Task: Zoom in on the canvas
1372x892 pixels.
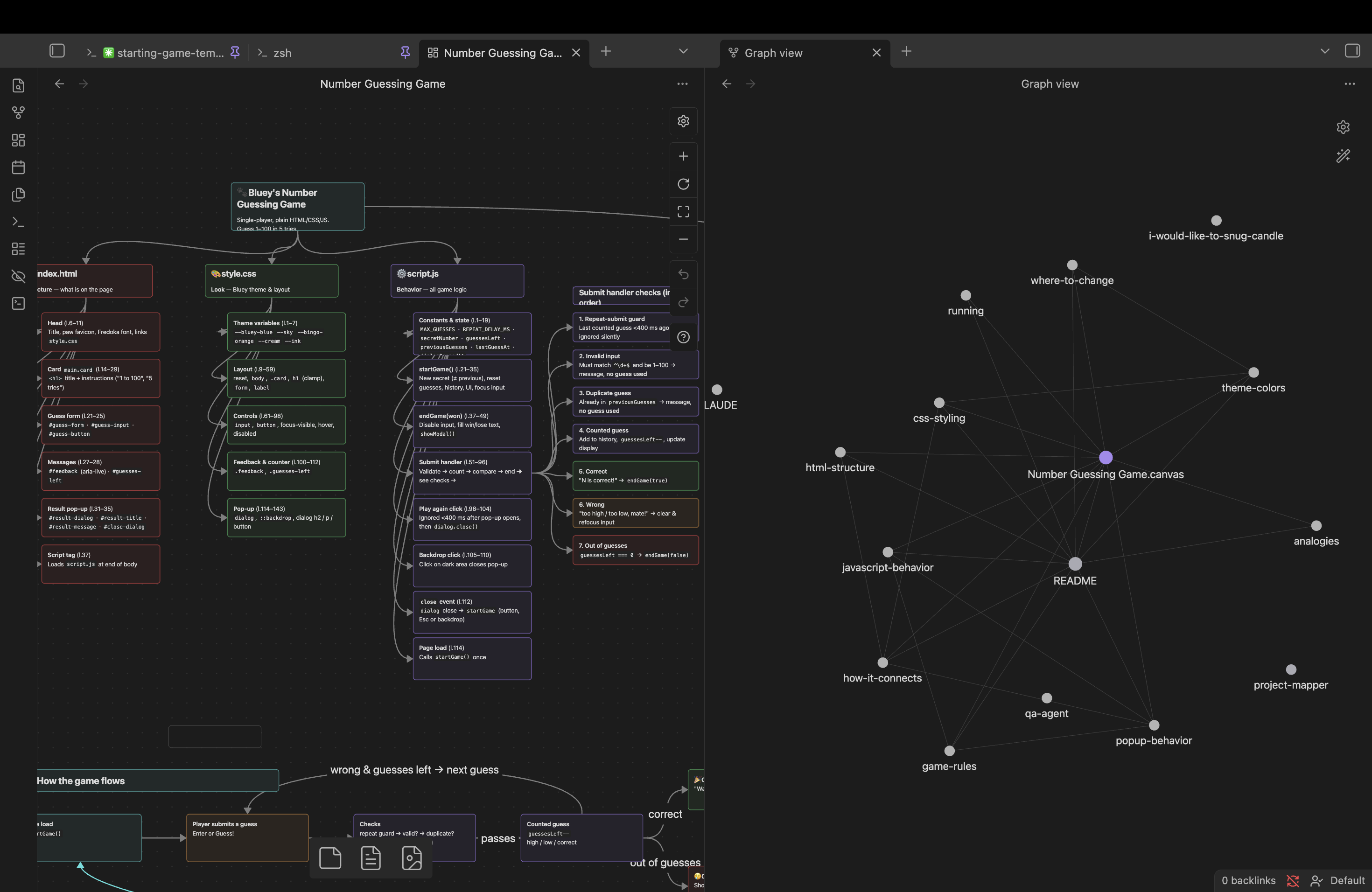Action: pyautogui.click(x=683, y=156)
